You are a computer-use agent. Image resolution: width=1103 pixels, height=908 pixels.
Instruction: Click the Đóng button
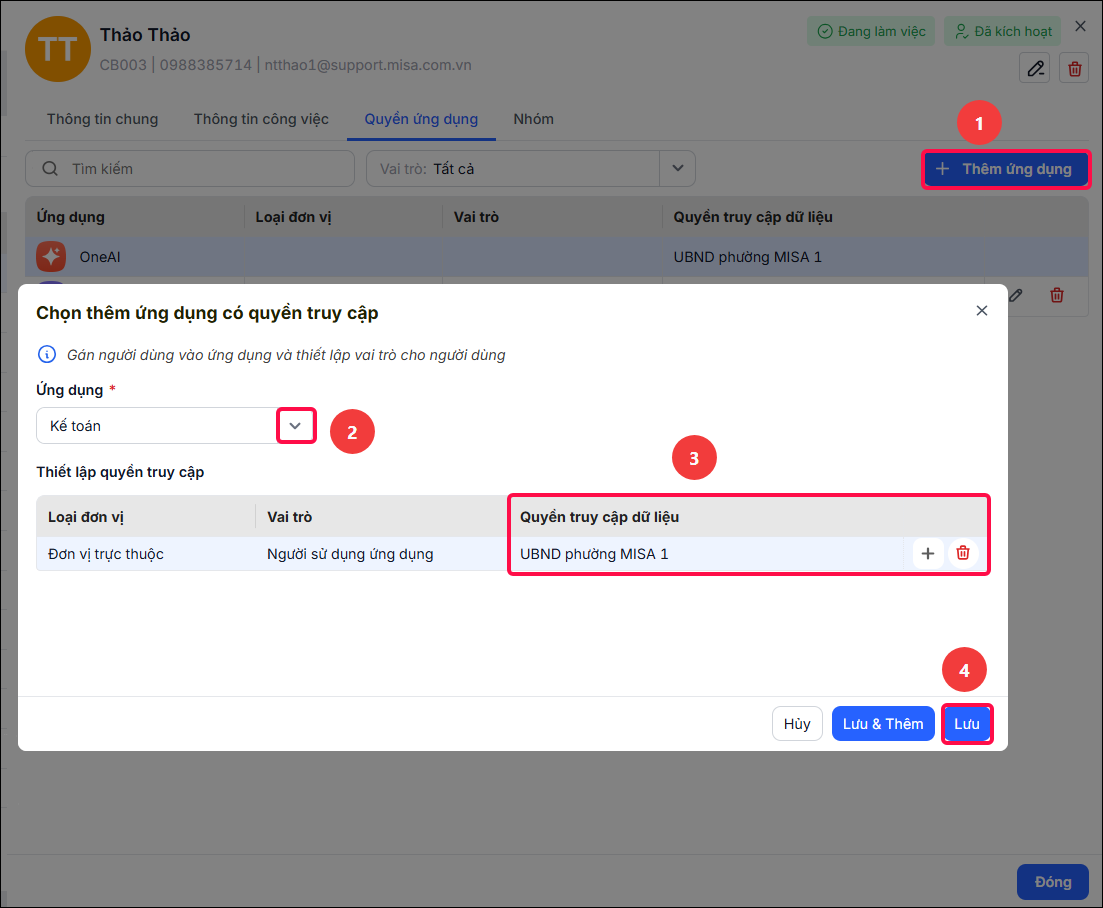(1052, 882)
